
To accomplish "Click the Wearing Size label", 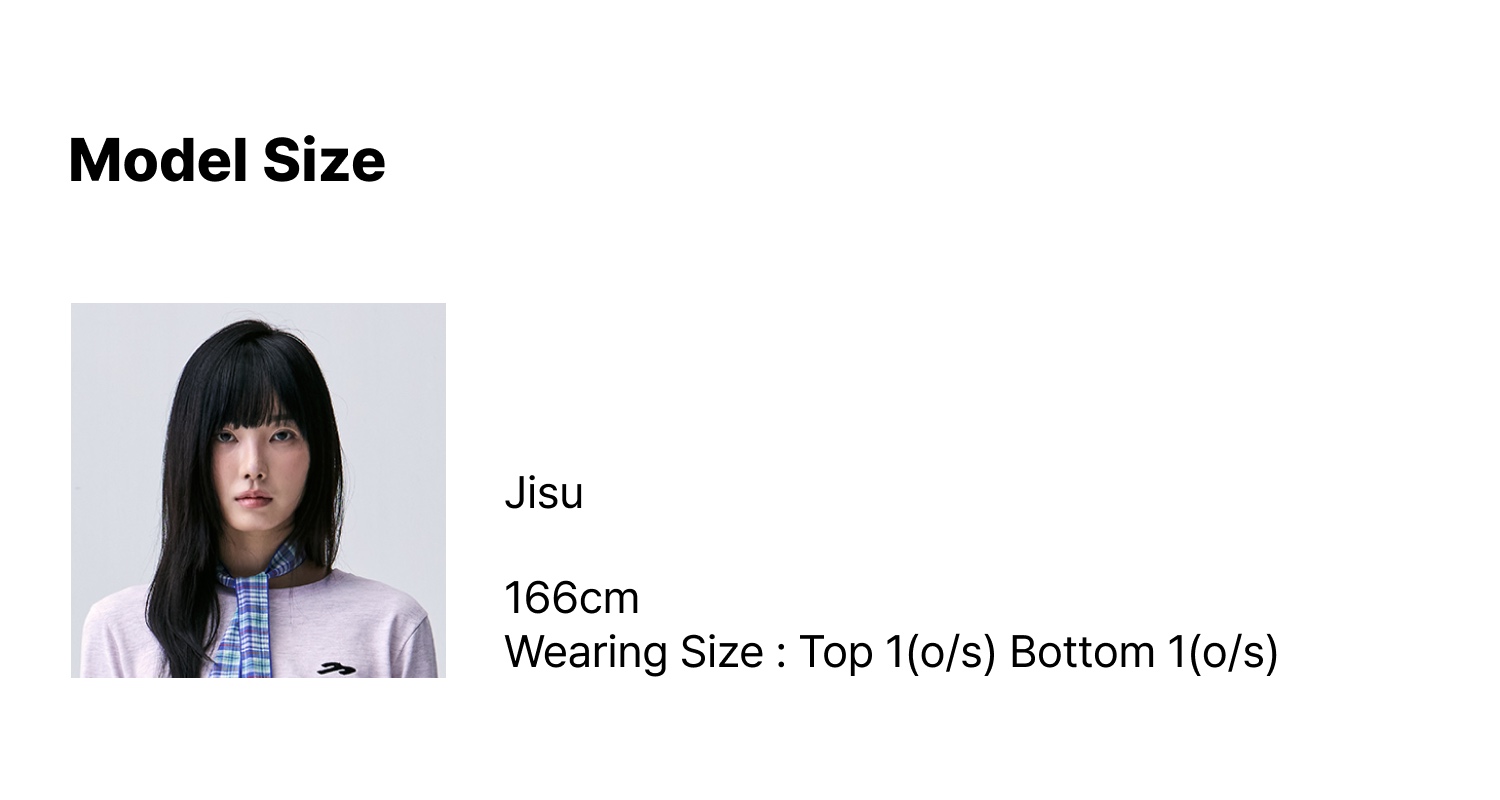I will [x=633, y=652].
